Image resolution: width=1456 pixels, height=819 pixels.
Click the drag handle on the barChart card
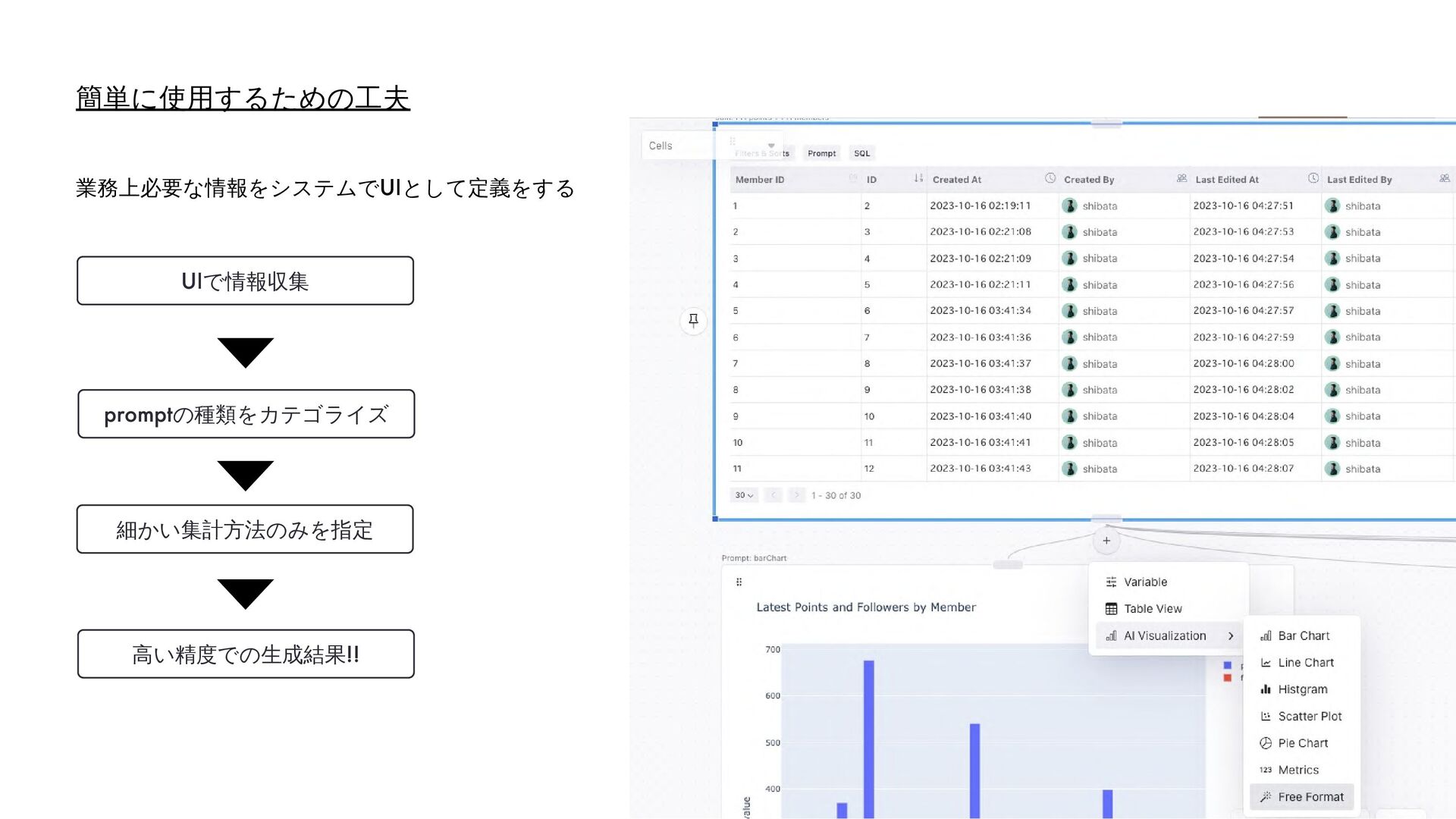pyautogui.click(x=739, y=582)
